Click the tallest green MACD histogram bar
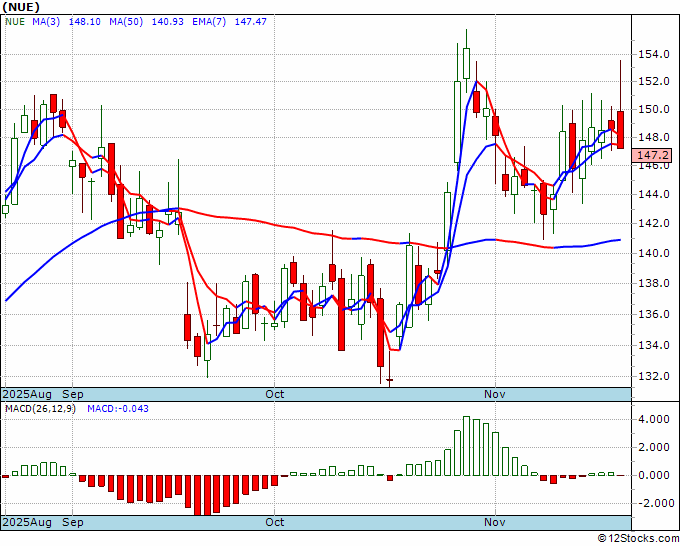Image resolution: width=680 pixels, height=546 pixels. pyautogui.click(x=467, y=446)
